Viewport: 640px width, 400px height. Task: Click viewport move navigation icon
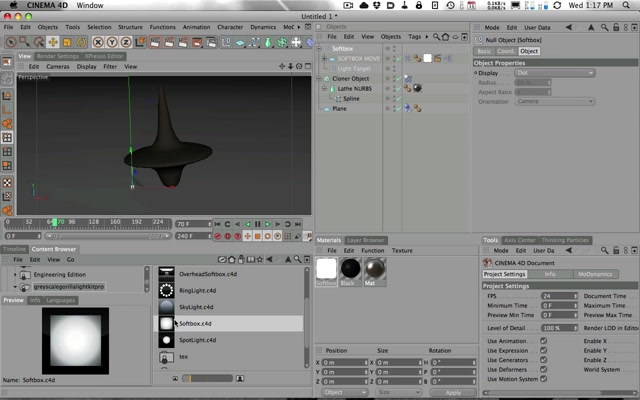(x=282, y=66)
